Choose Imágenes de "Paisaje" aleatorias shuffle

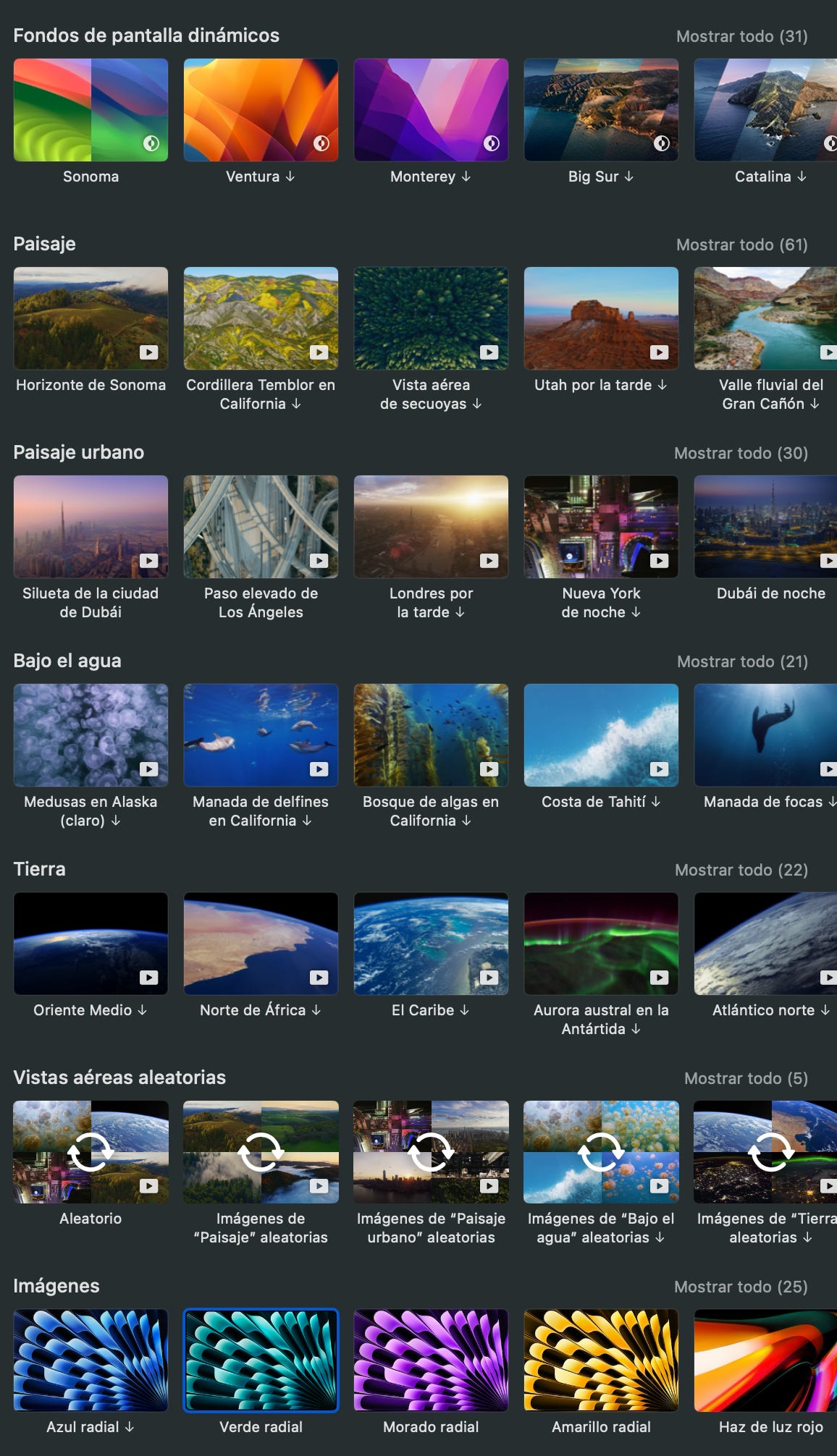pos(261,1152)
